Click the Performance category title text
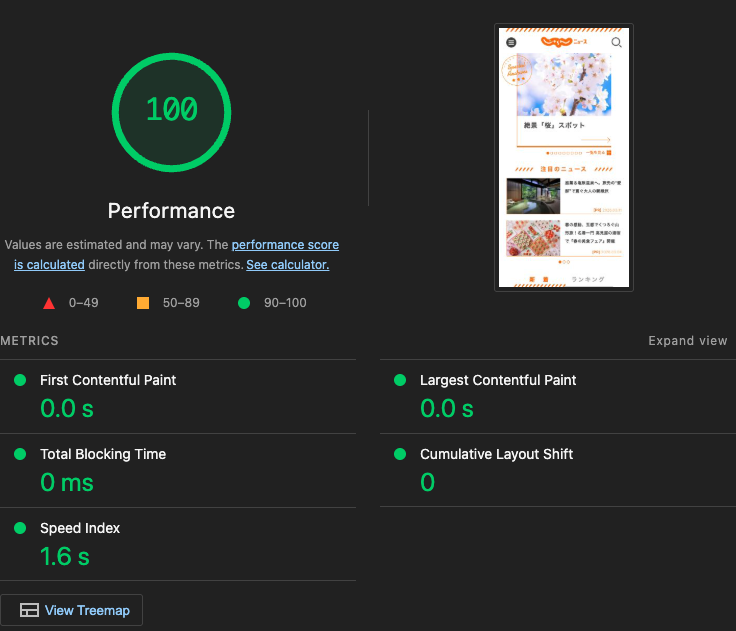The width and height of the screenshot is (736, 631). 171,211
